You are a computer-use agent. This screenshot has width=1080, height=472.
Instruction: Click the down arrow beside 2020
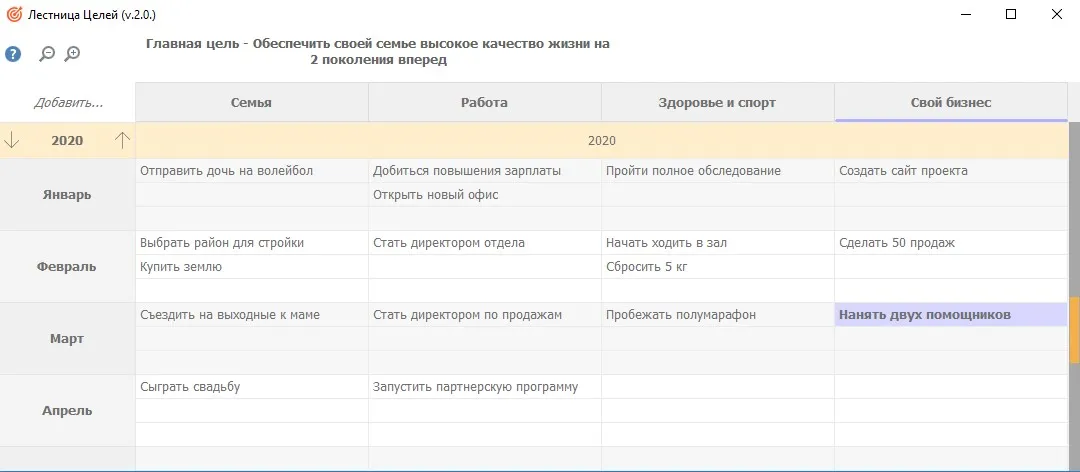[12, 141]
